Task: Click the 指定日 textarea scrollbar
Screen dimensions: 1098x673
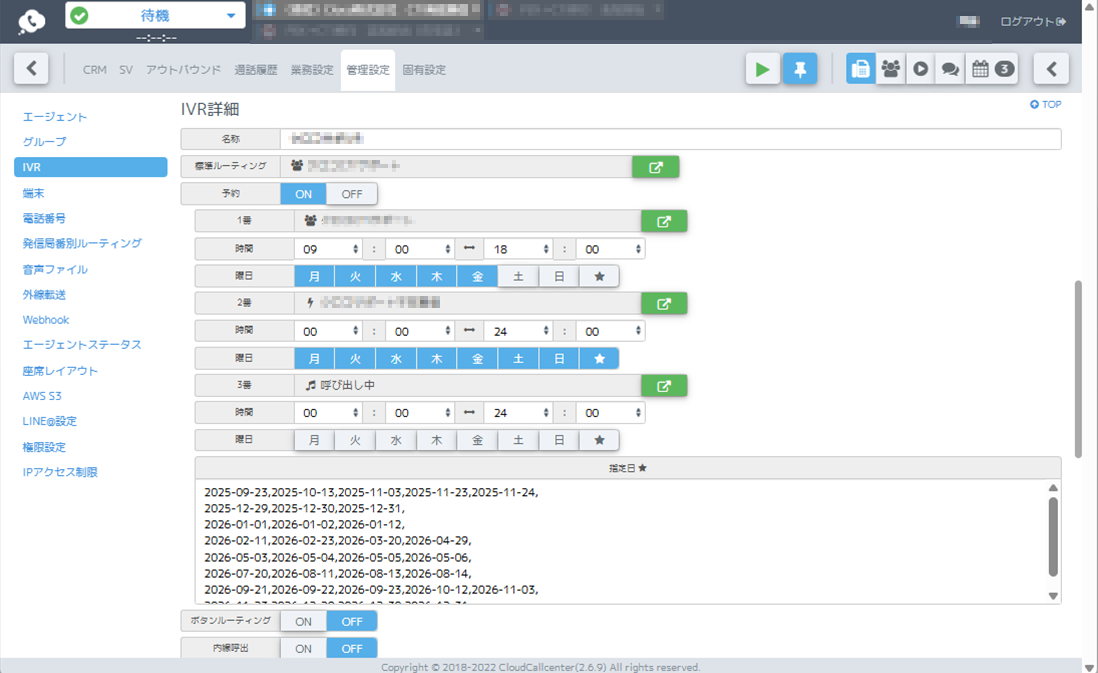Action: tap(1053, 536)
